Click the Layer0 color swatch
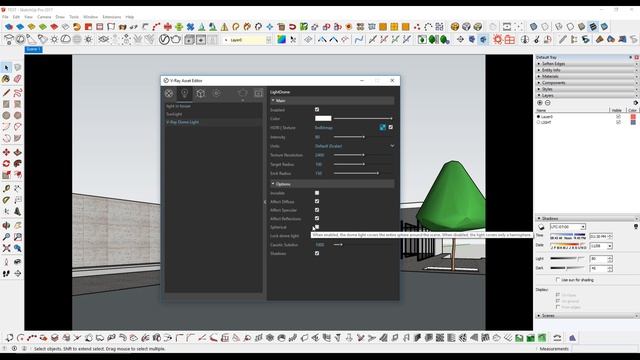 [x=633, y=117]
